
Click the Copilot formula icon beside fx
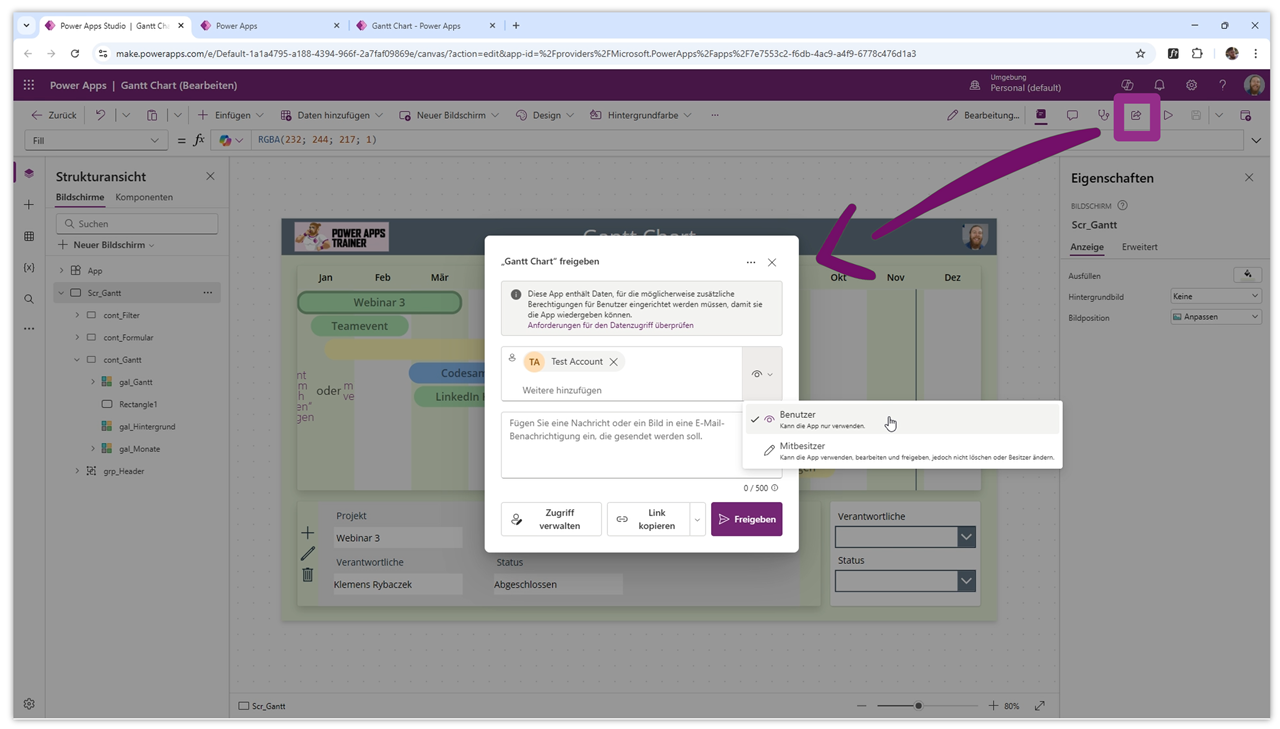(226, 140)
